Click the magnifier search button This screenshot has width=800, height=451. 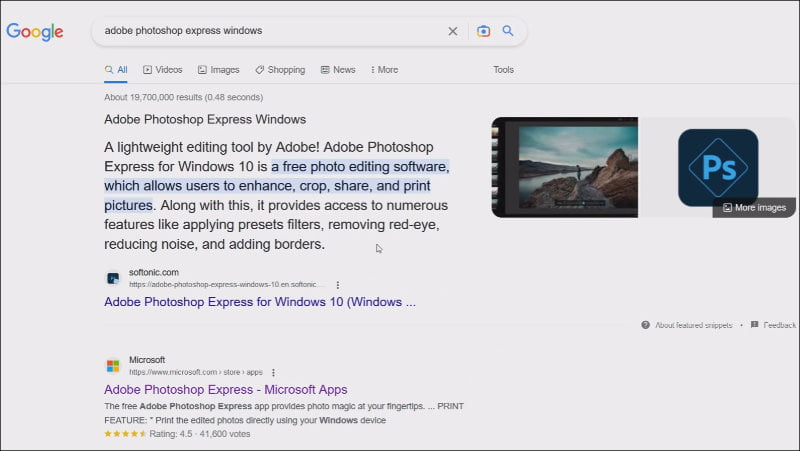508,31
